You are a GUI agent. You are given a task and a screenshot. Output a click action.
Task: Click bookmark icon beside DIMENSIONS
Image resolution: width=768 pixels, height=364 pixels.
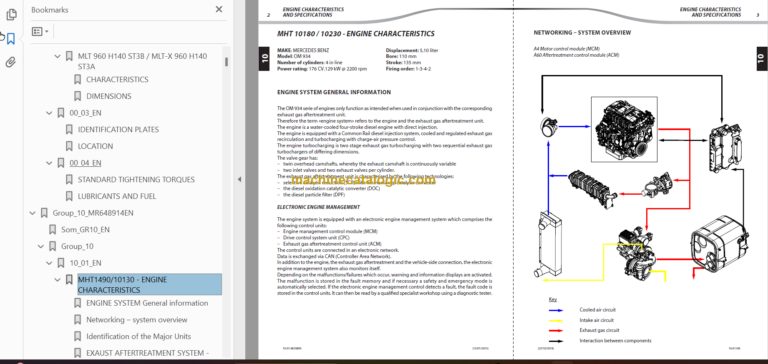pos(77,96)
